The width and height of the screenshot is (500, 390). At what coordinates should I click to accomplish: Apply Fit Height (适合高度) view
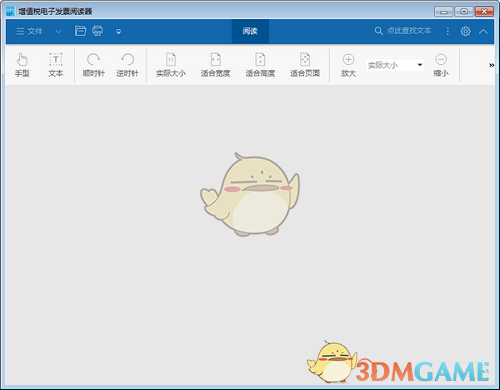pos(260,65)
